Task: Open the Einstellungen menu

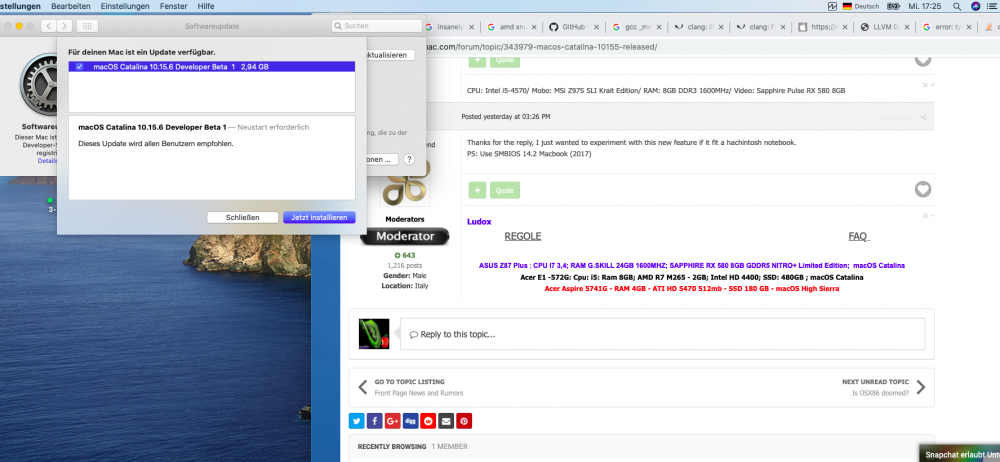Action: 125,6
